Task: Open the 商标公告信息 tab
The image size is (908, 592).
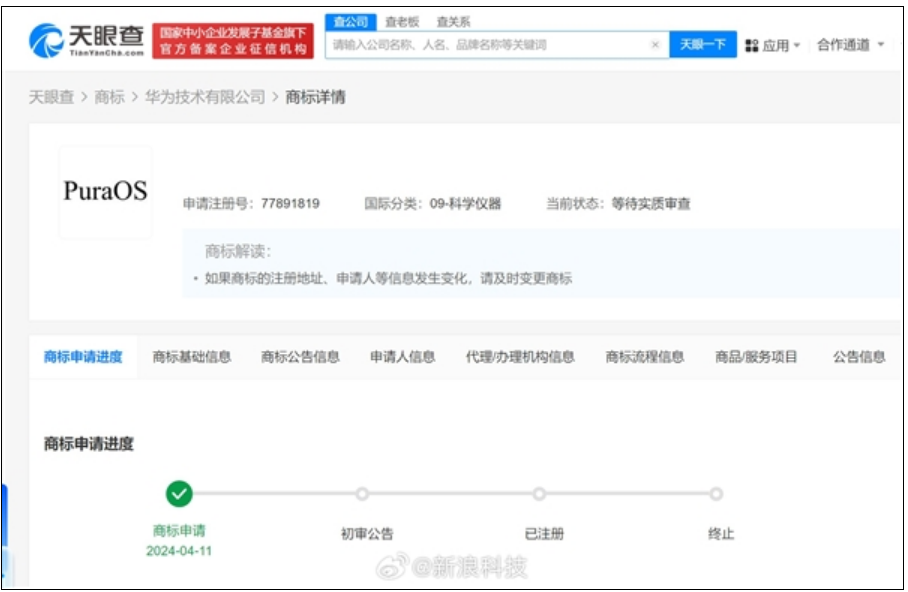Action: click(300, 357)
